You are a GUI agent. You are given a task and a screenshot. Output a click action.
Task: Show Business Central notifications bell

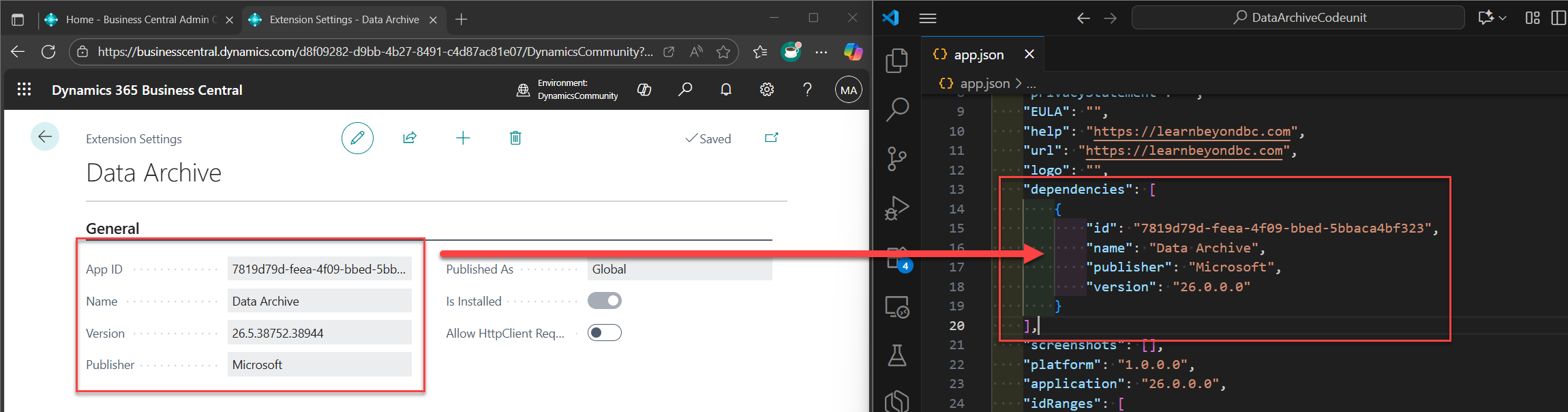coord(726,89)
